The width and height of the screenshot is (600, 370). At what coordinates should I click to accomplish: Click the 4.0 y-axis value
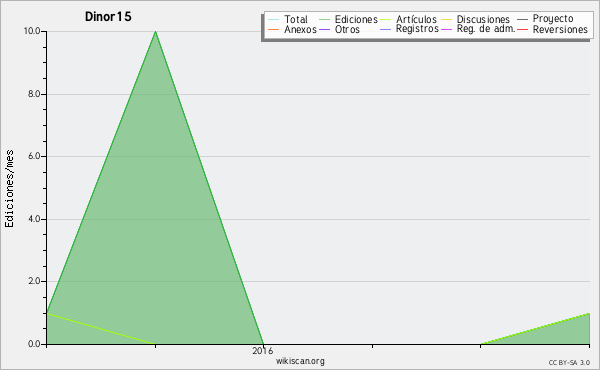34,219
